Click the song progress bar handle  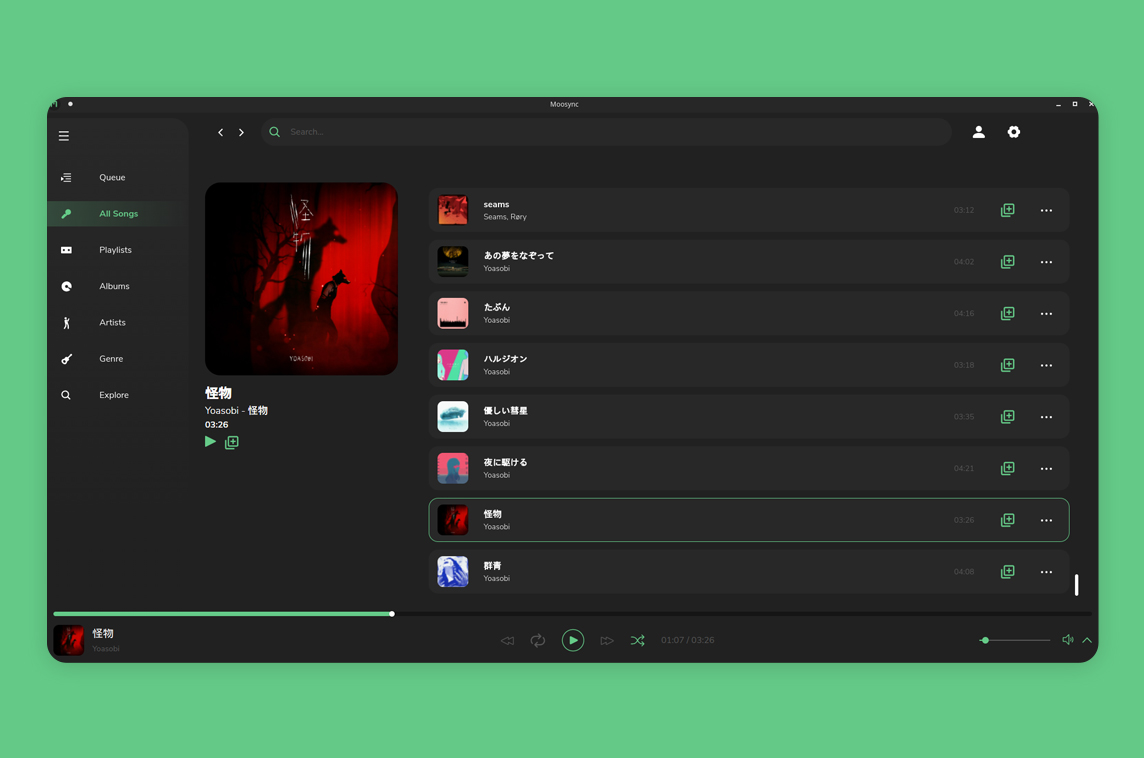point(392,614)
